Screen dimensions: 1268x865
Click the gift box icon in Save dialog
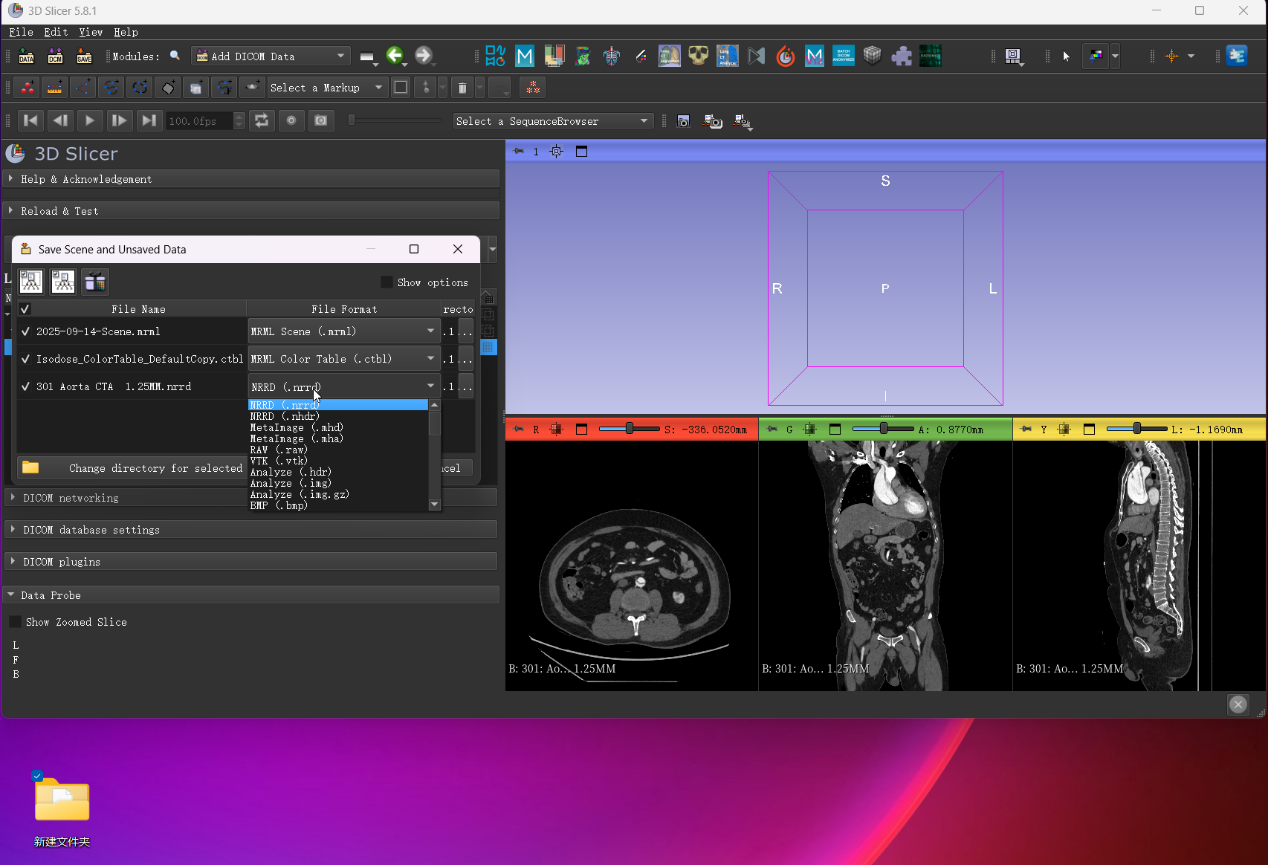(95, 282)
